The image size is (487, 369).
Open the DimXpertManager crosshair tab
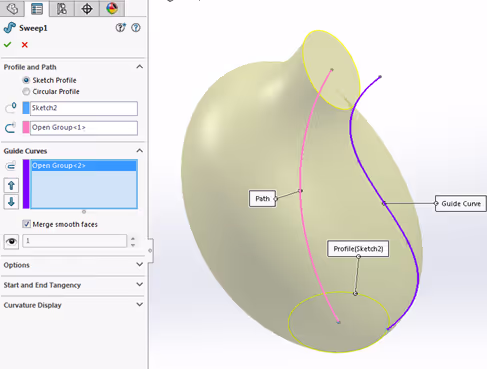87,8
